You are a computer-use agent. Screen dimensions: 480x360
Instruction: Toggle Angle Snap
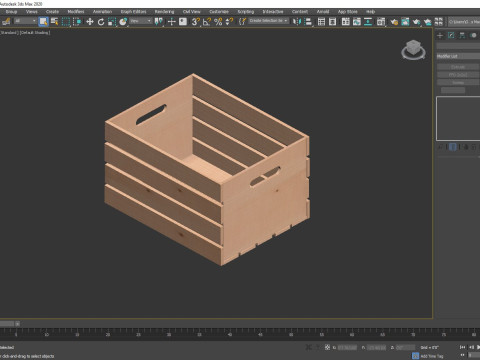pyautogui.click(x=207, y=22)
